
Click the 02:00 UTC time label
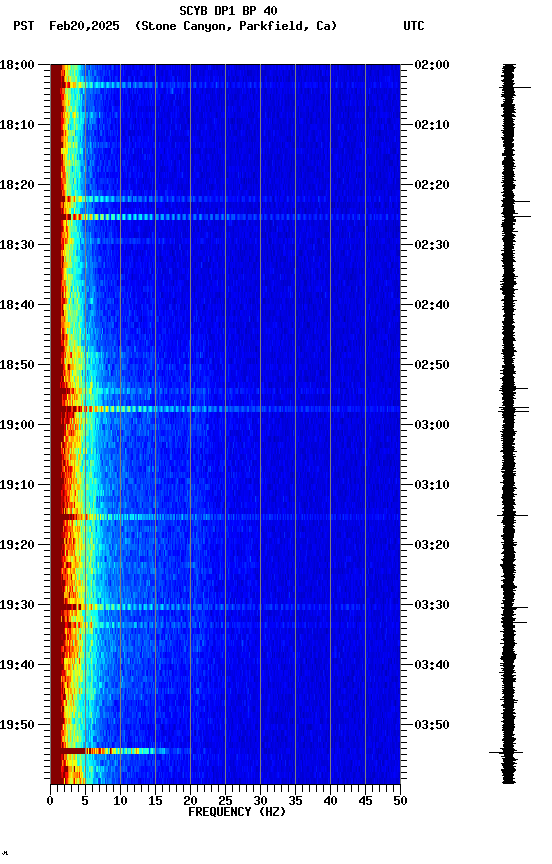432,64
